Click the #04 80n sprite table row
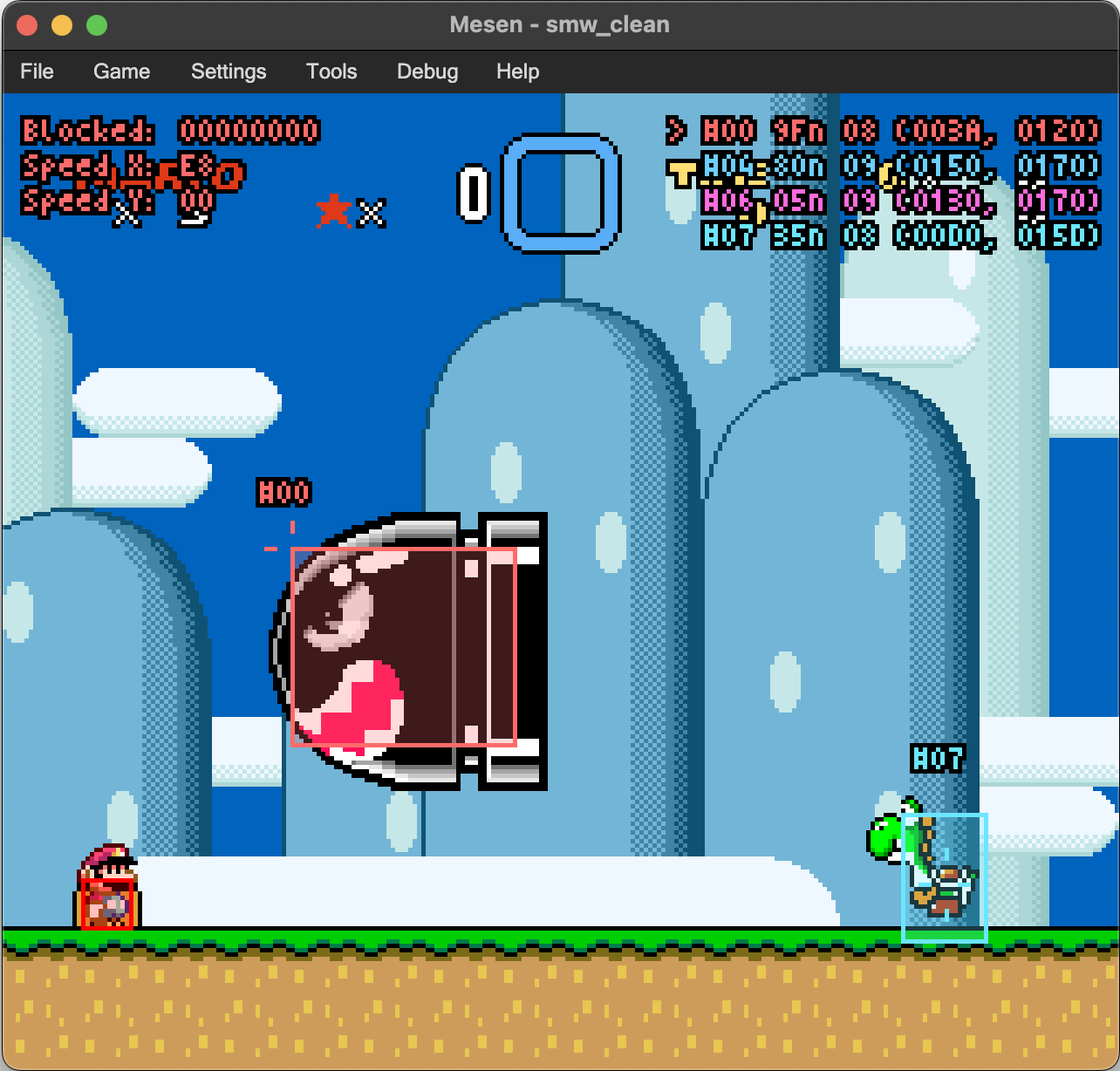This screenshot has height=1071, width=1120. (x=901, y=166)
